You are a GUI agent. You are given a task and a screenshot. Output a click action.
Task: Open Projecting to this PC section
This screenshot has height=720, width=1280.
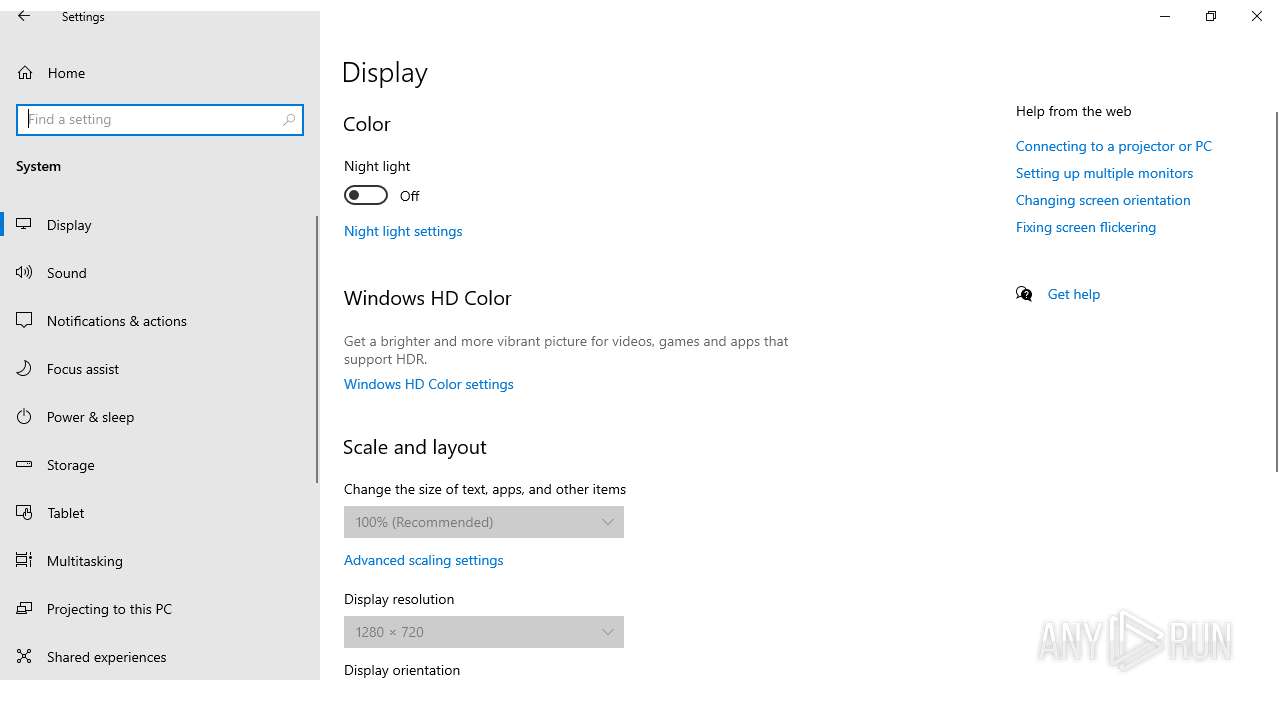(x=160, y=609)
